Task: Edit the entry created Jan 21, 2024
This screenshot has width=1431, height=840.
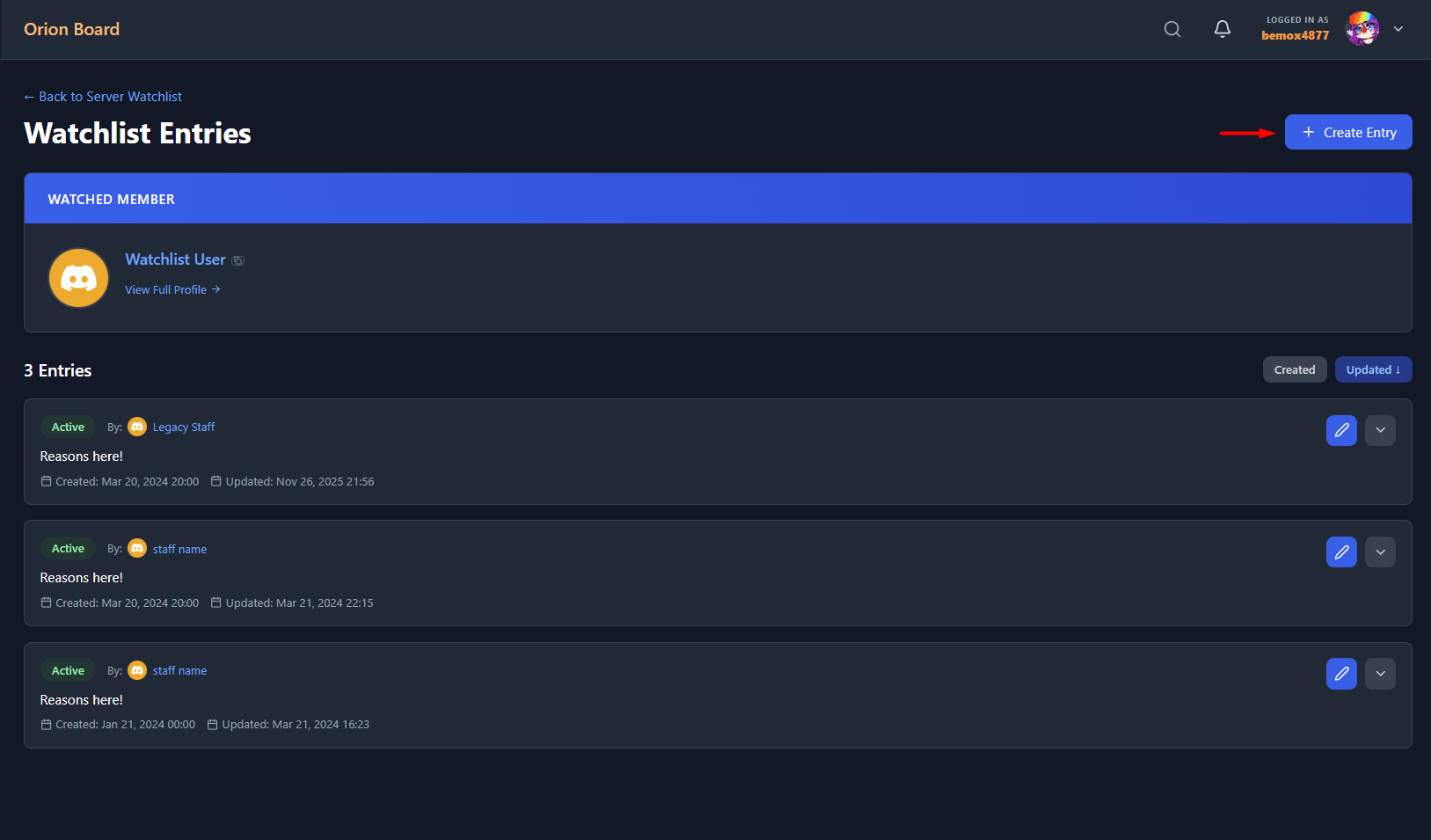Action: coord(1341,673)
